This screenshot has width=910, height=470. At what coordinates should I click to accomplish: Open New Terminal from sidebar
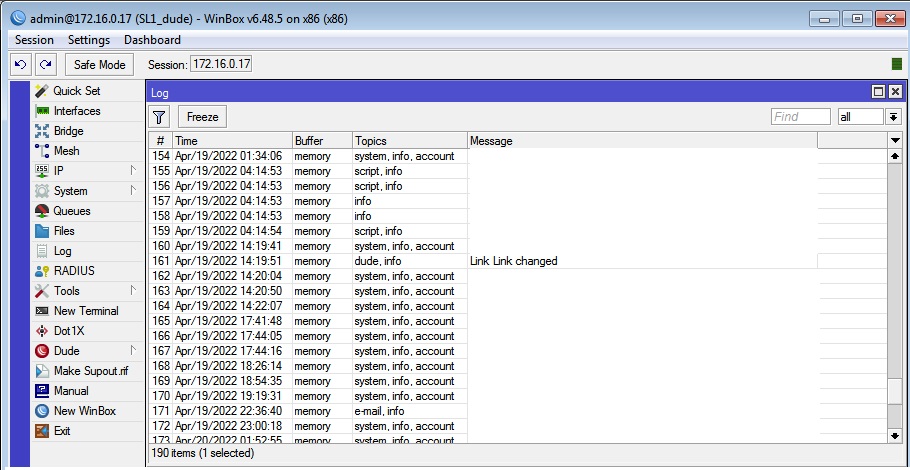pyautogui.click(x=86, y=311)
